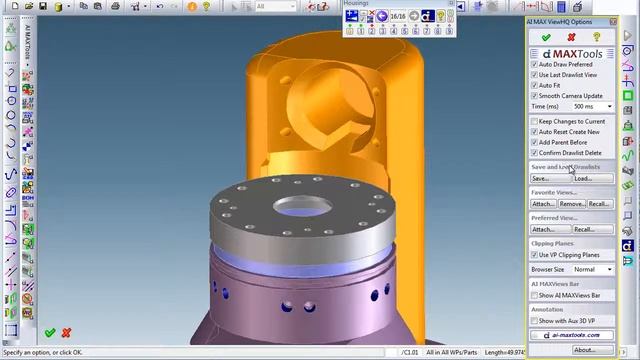Toggle Use Last Drawlist View checkbox
Image resolution: width=640 pixels, height=360 pixels.
pos(534,75)
